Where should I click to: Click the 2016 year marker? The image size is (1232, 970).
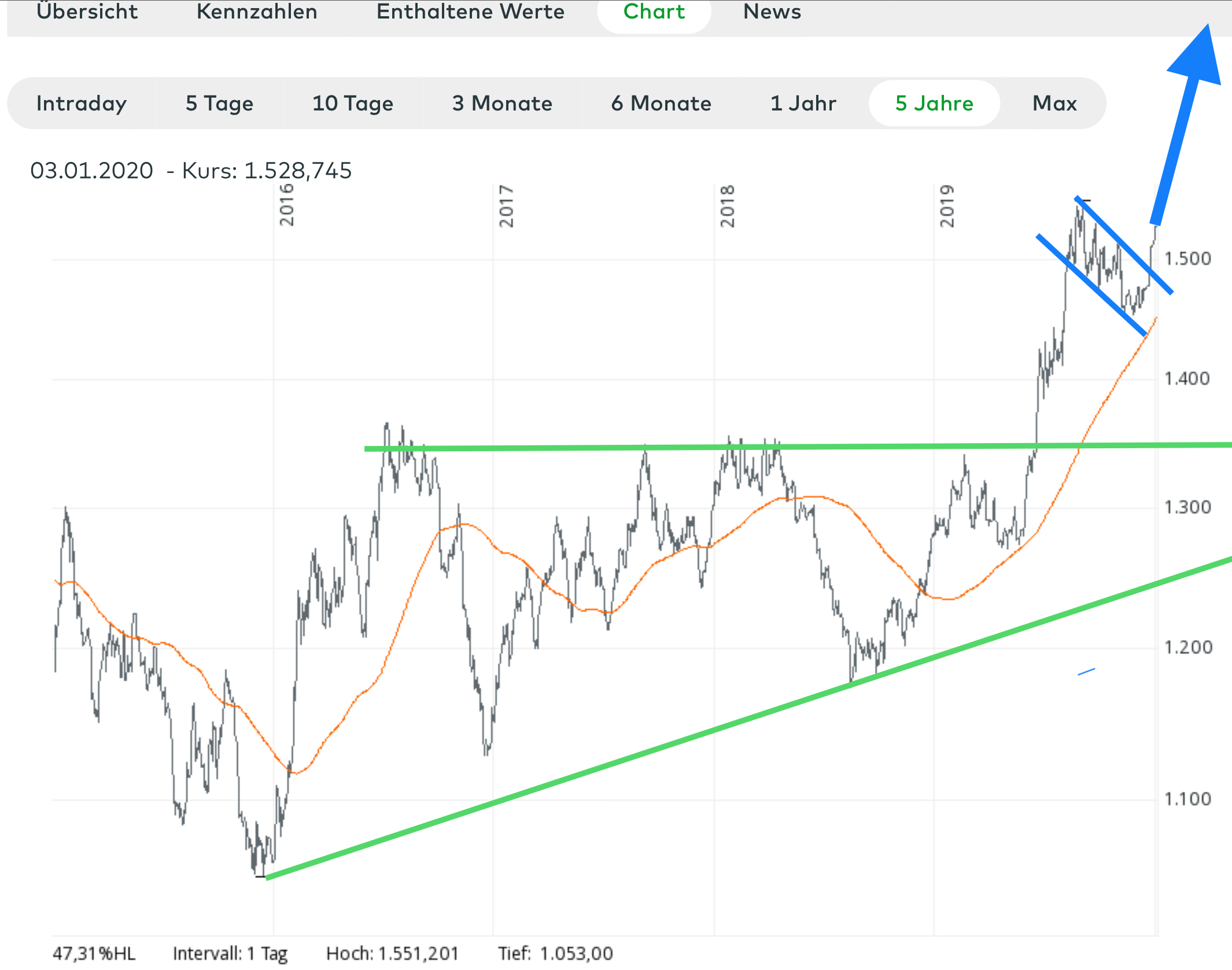[286, 205]
